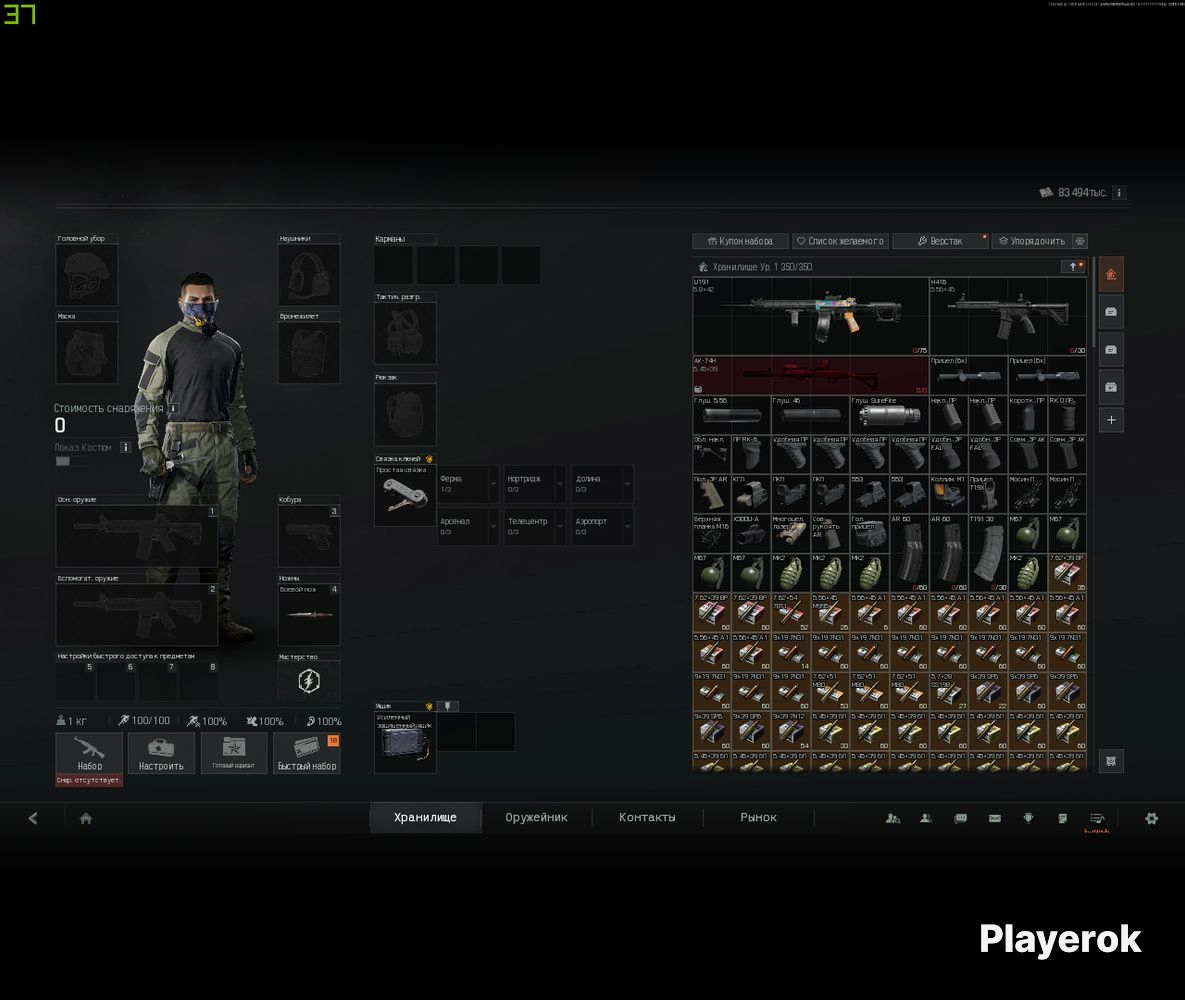Select the Прицел T19X sight item

tap(987, 494)
